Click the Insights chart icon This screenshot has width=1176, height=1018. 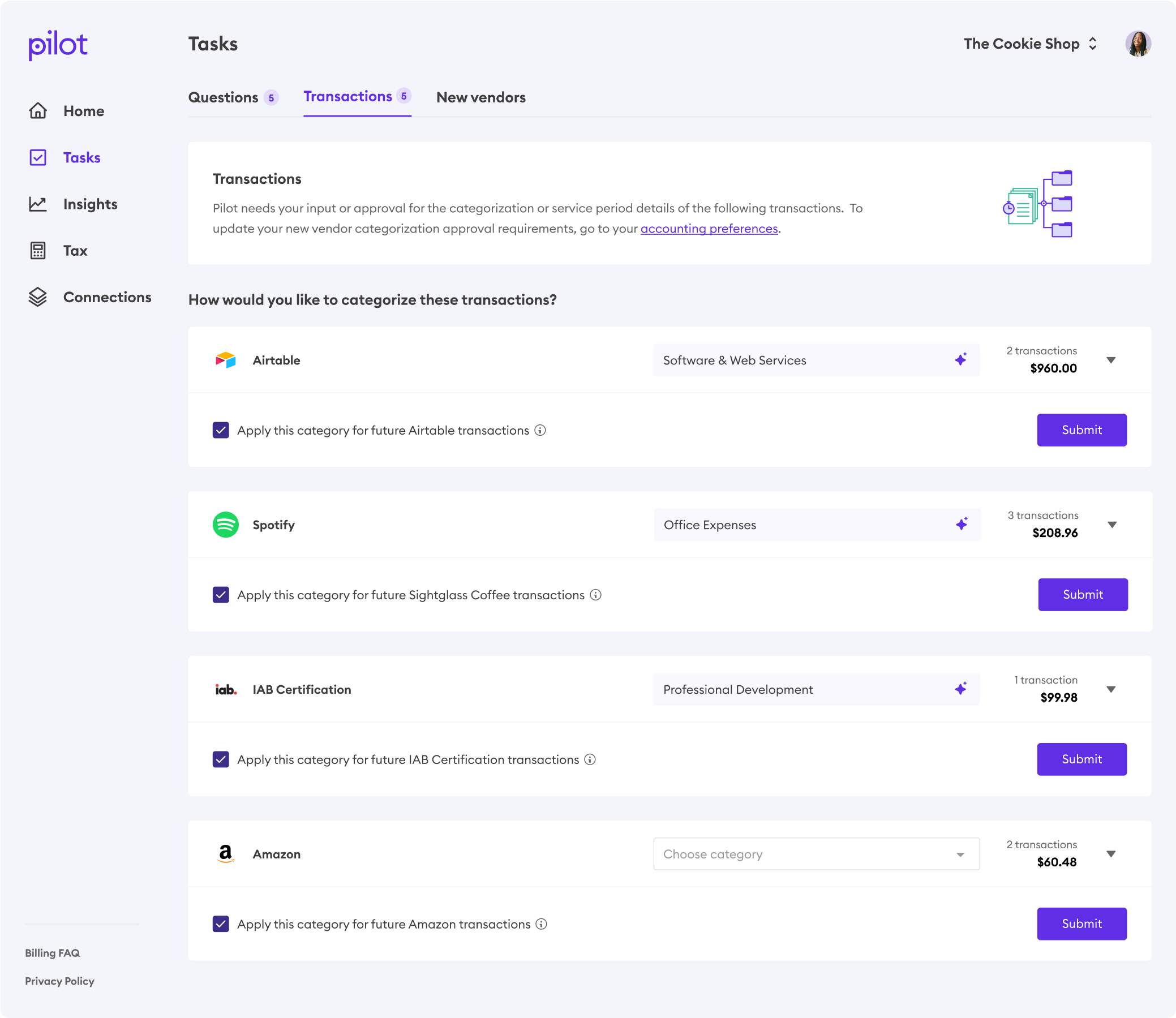pyautogui.click(x=38, y=204)
